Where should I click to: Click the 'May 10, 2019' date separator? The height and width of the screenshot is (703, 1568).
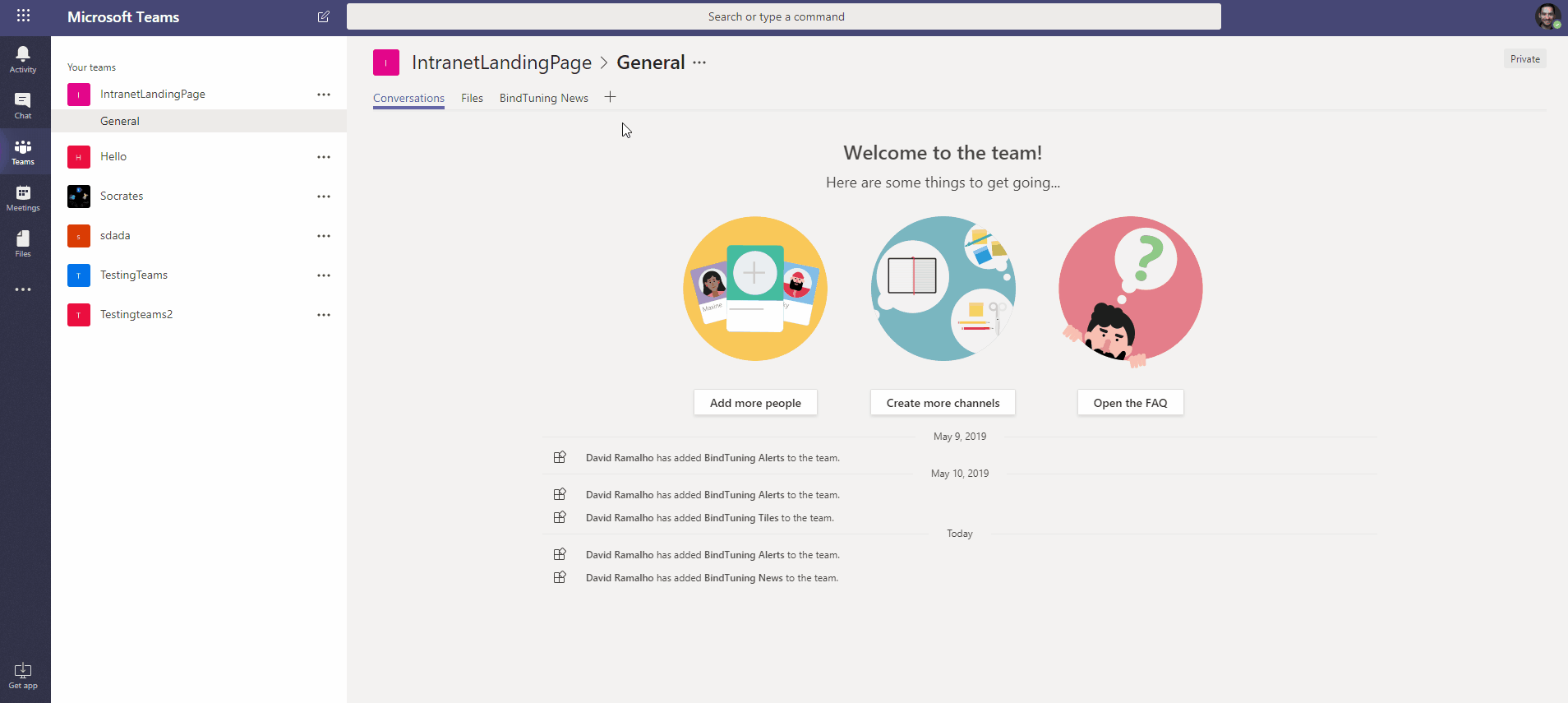point(960,474)
